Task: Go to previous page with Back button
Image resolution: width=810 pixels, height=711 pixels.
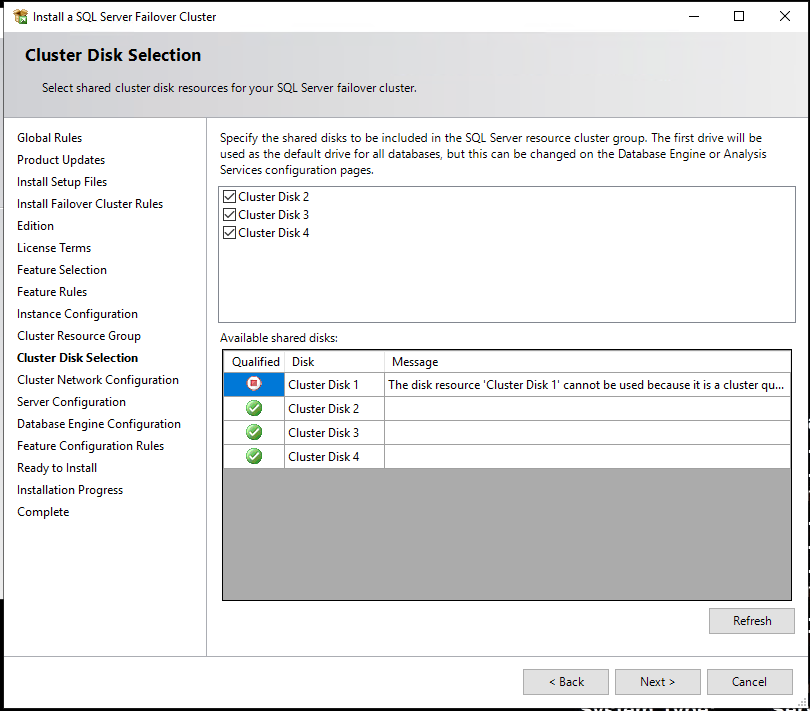Action: 566,682
